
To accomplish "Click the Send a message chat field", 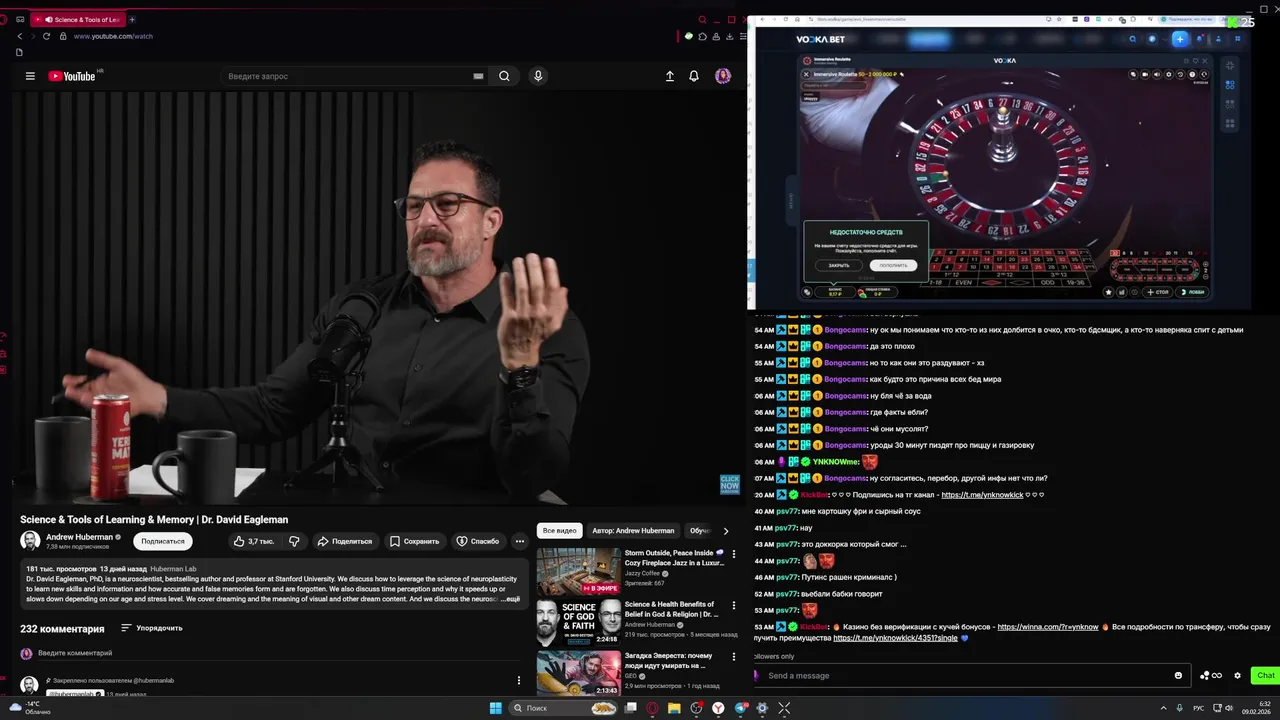I will [970, 675].
